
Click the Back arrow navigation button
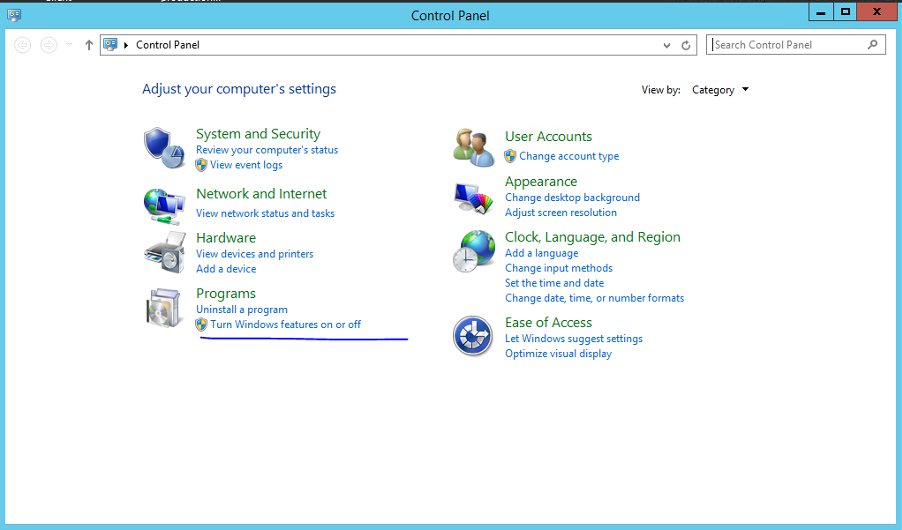coord(22,45)
